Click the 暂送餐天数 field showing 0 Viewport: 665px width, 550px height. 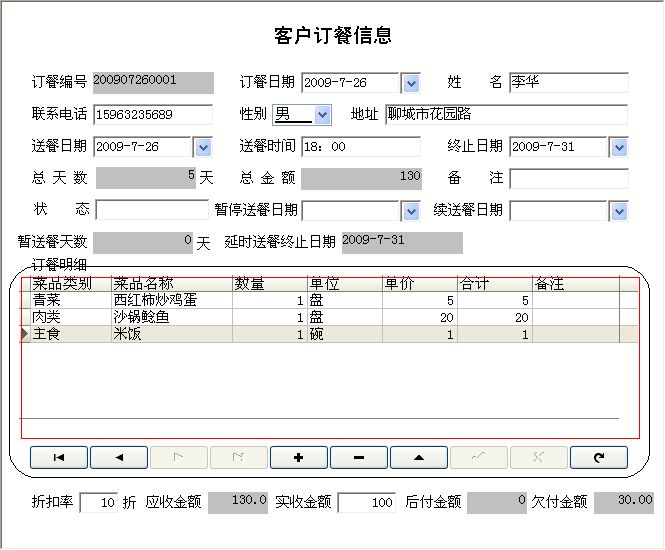pos(143,243)
